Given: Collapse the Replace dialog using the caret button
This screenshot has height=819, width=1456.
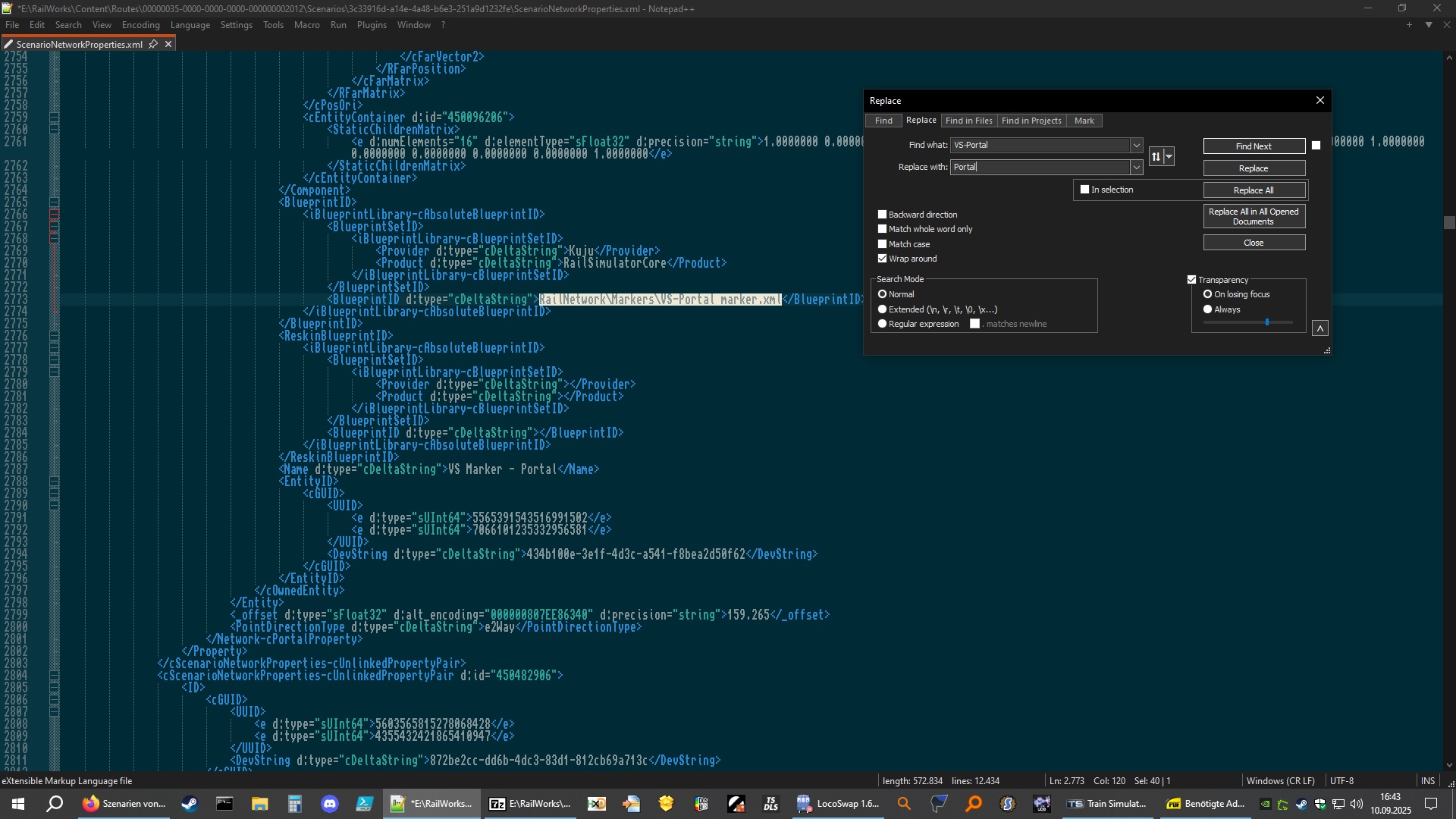Looking at the screenshot, I should click(1320, 328).
